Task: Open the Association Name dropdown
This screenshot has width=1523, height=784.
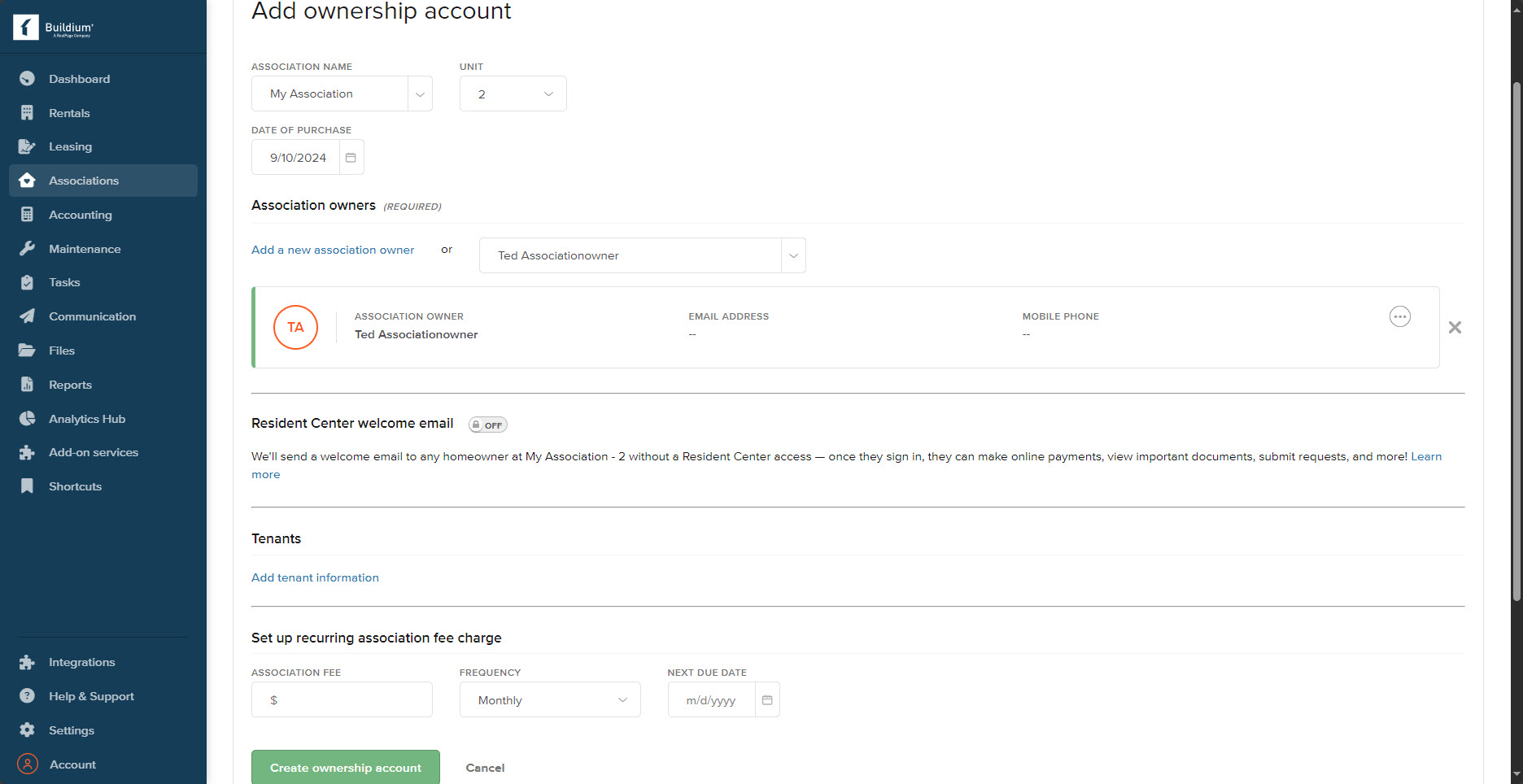Action: point(419,94)
